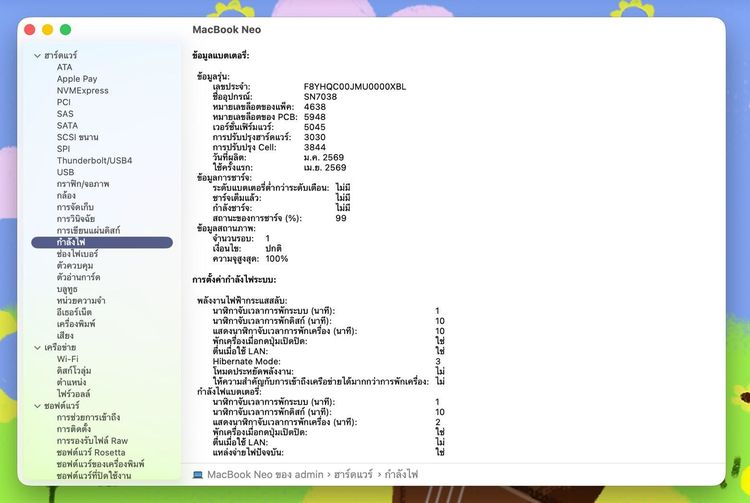
Task: Click condition value ปกติ
Action: tap(274, 249)
